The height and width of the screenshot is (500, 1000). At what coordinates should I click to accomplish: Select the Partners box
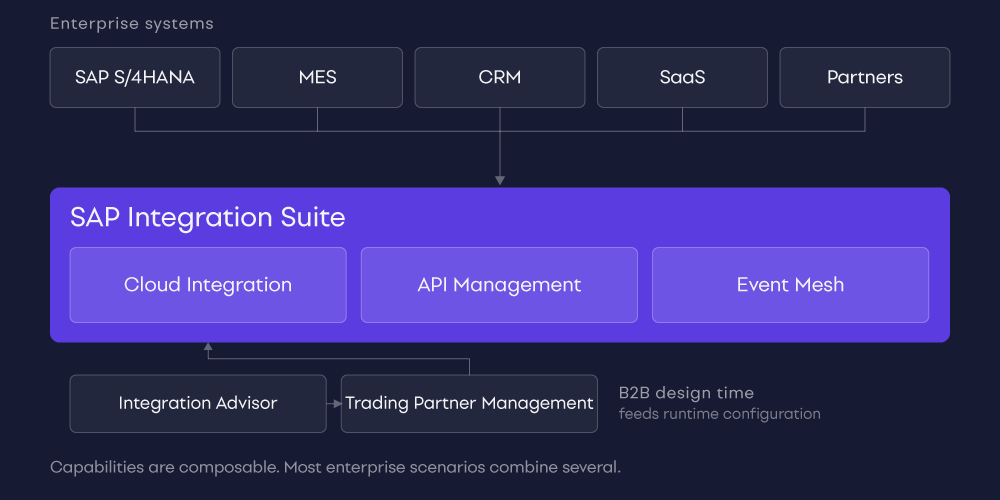[865, 77]
